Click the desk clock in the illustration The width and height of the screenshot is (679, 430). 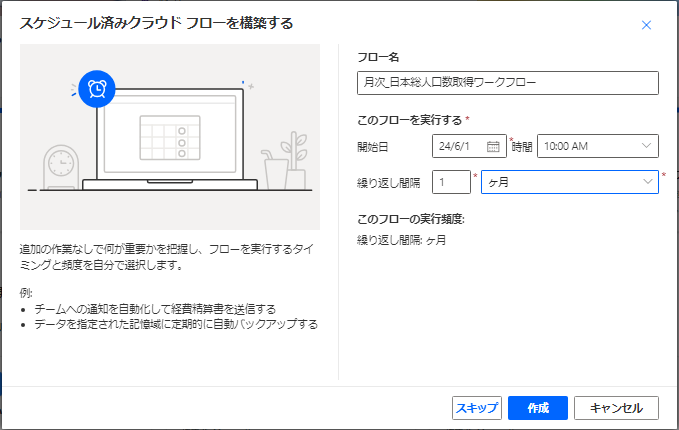pyautogui.click(x=60, y=164)
